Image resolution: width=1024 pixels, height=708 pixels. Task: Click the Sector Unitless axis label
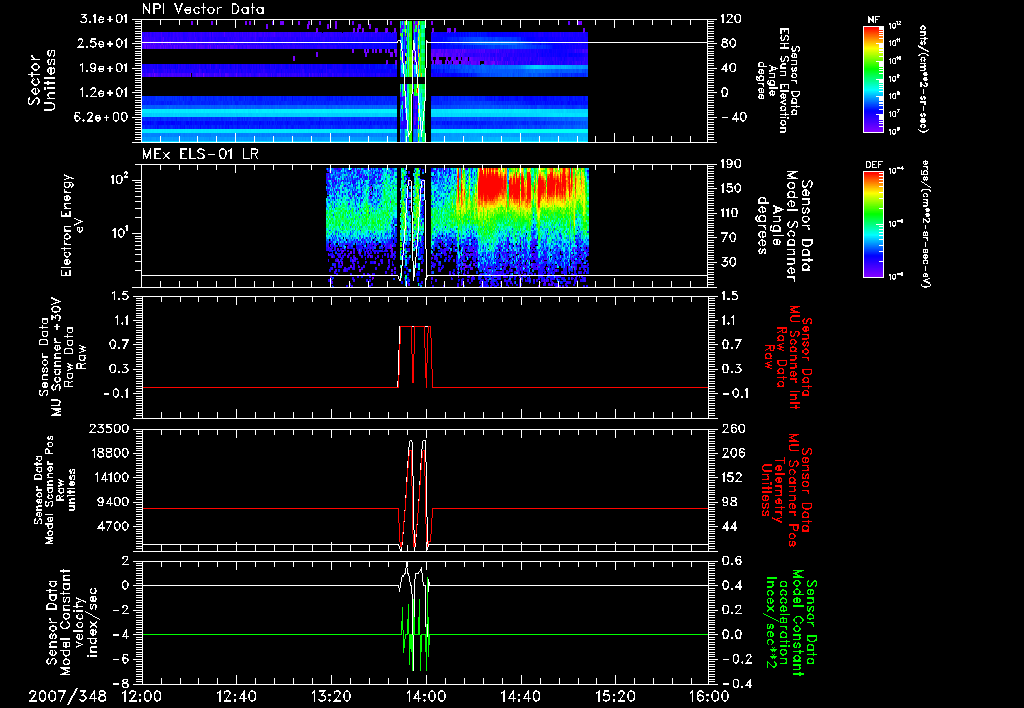coord(42,80)
